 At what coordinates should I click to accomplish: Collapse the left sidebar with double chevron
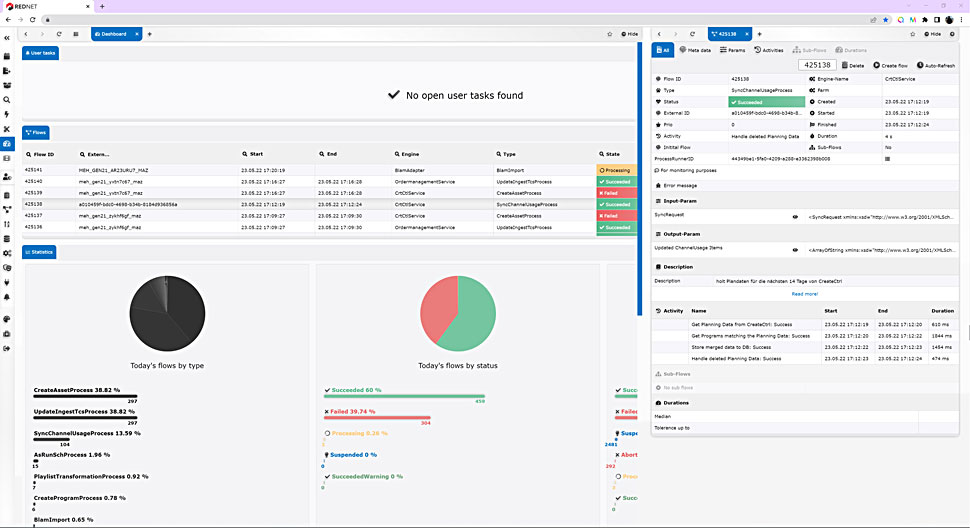(x=7, y=38)
